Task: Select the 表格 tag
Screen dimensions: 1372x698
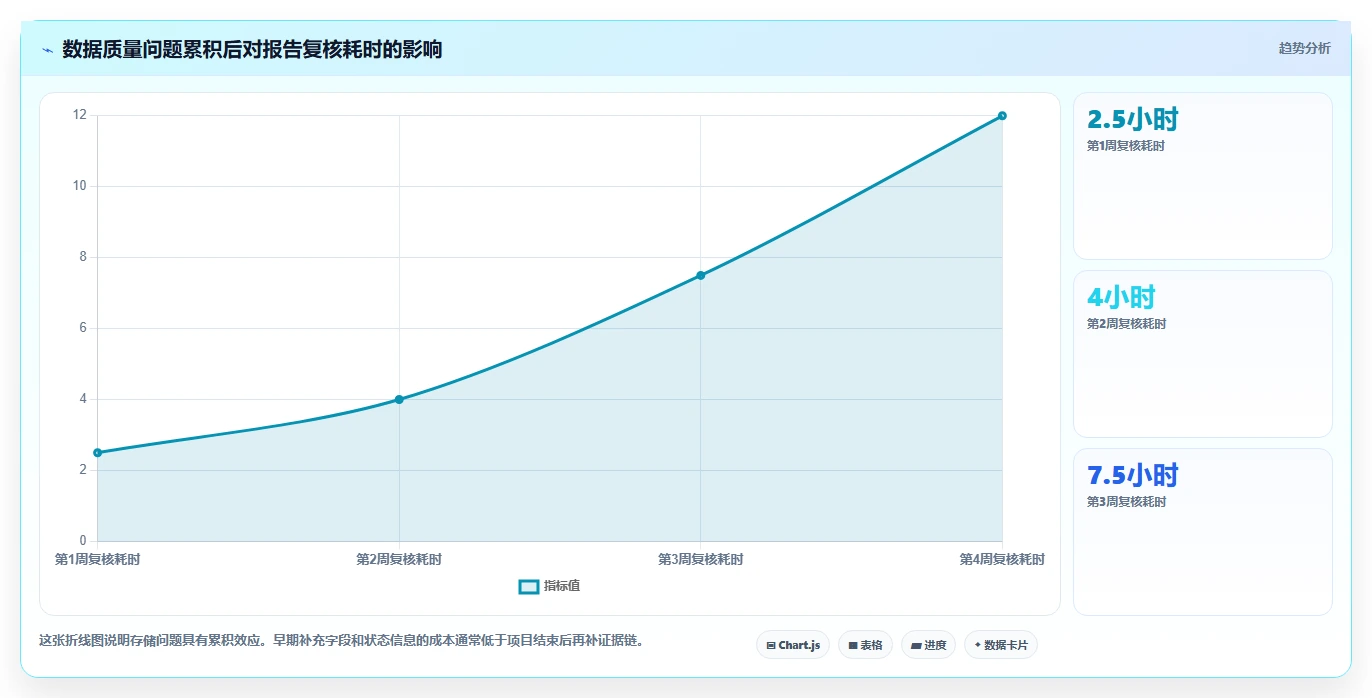Action: [x=865, y=645]
